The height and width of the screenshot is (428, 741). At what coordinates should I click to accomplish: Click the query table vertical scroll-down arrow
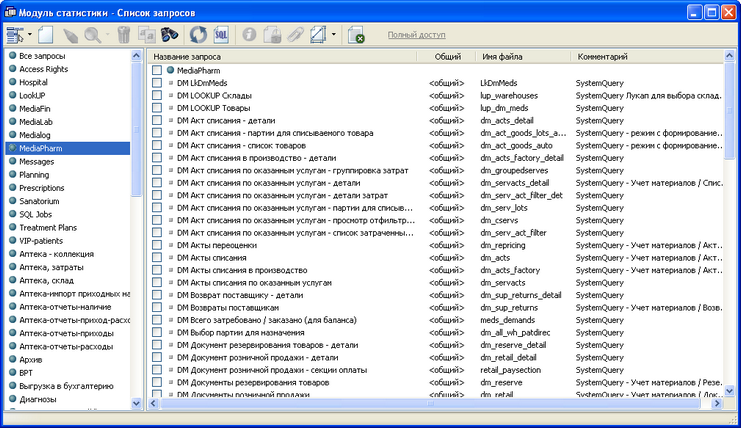click(x=729, y=391)
